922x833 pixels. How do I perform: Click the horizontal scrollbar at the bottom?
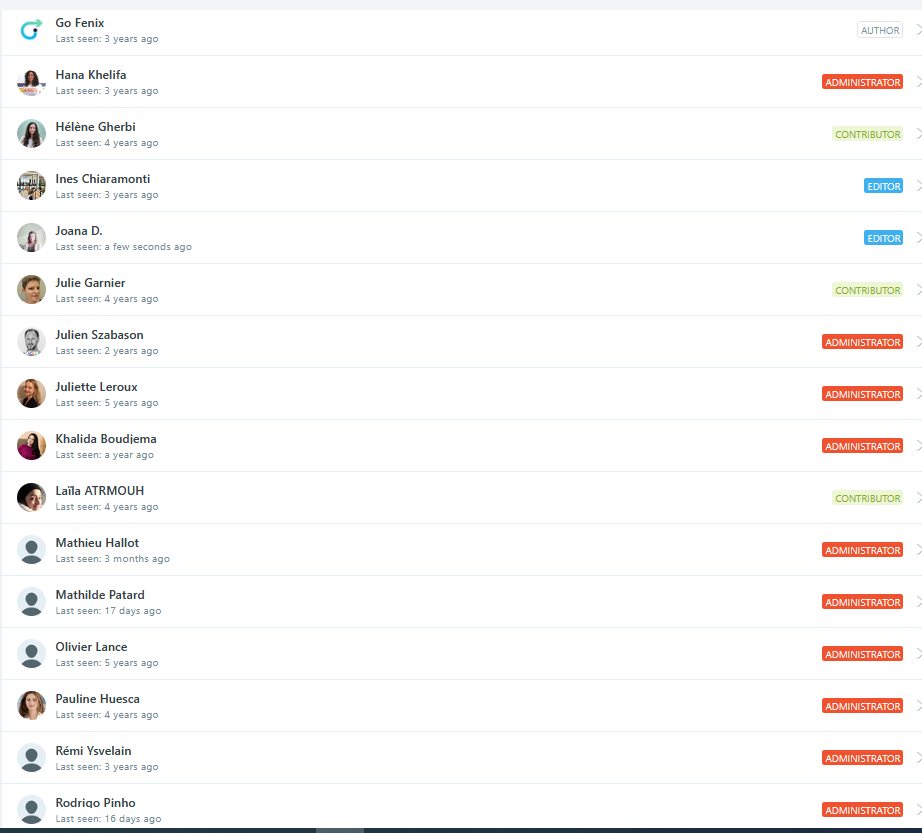pyautogui.click(x=340, y=829)
